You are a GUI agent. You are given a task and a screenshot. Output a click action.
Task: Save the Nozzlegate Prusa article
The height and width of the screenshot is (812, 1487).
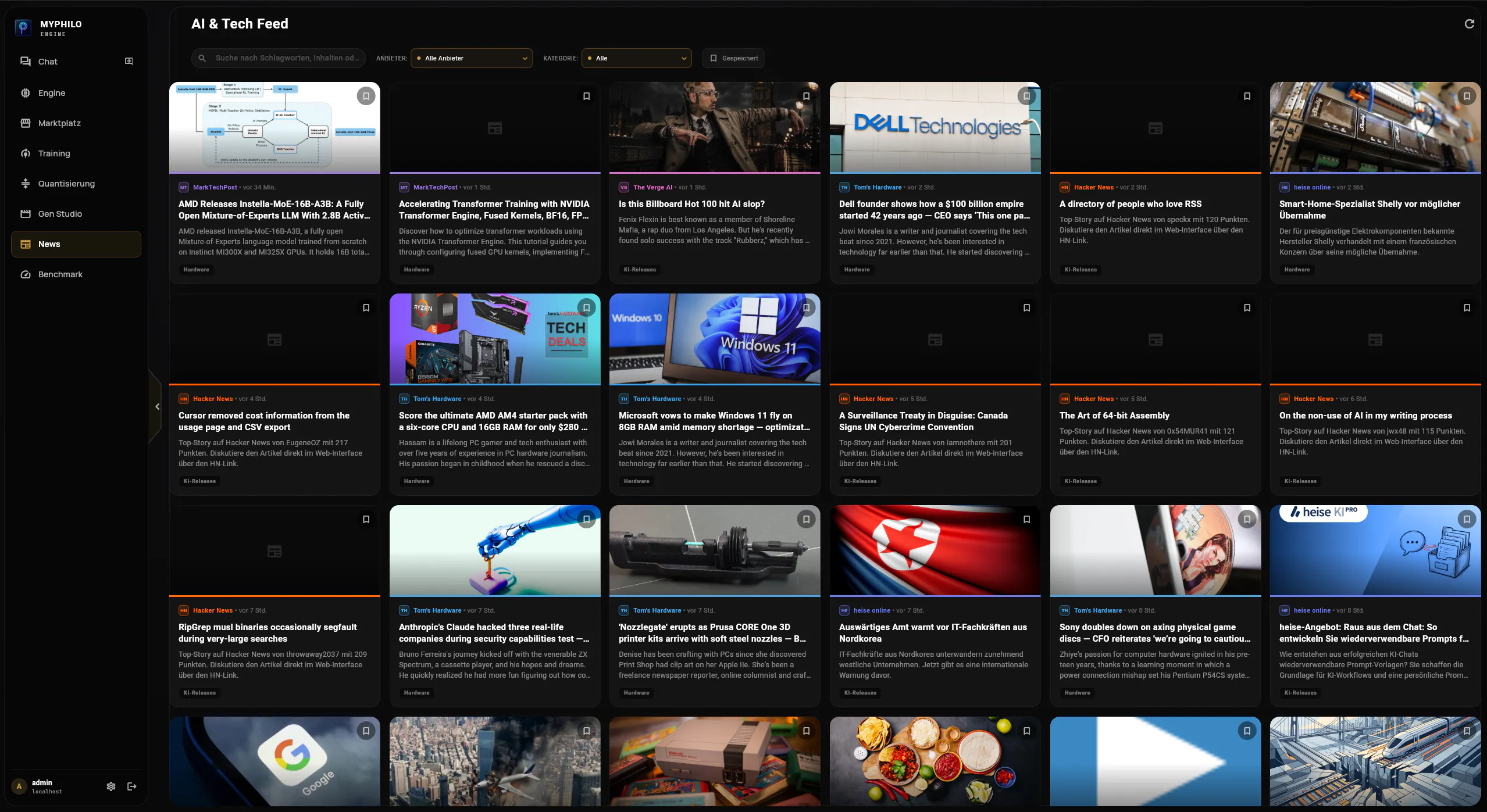pos(807,519)
